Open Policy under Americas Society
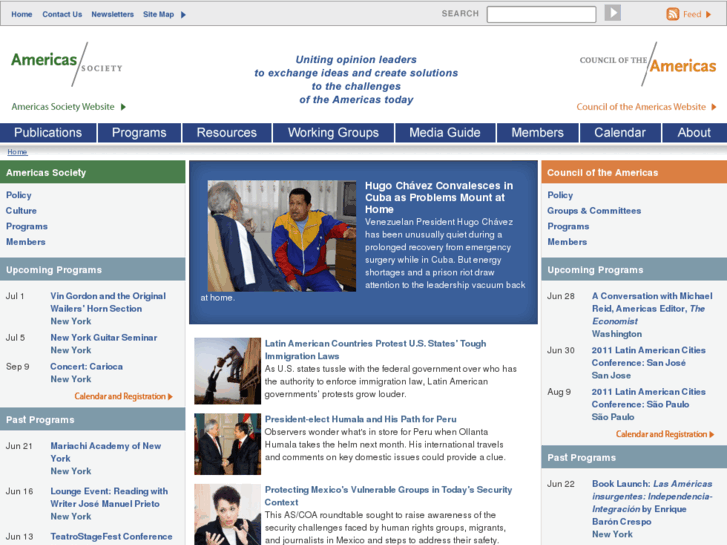This screenshot has width=727, height=545. click(x=19, y=195)
